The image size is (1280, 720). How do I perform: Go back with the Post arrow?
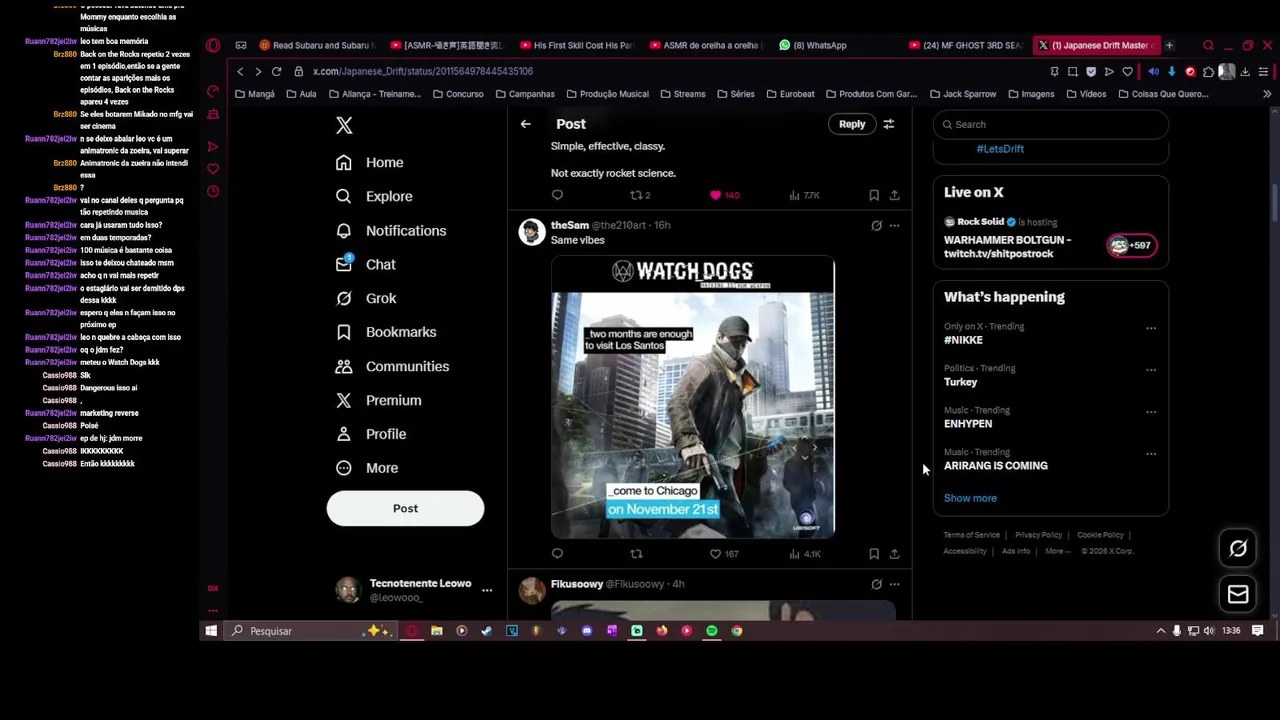(525, 124)
